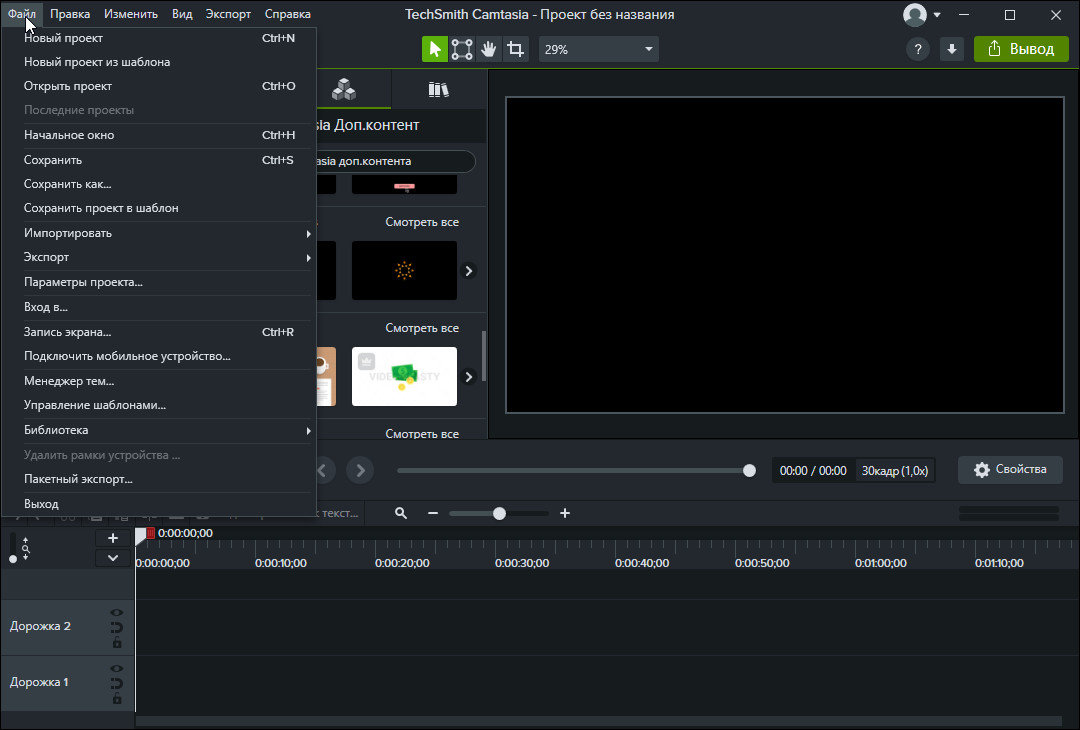Activate the Pan hand tool
The height and width of the screenshot is (730, 1080).
coord(489,49)
